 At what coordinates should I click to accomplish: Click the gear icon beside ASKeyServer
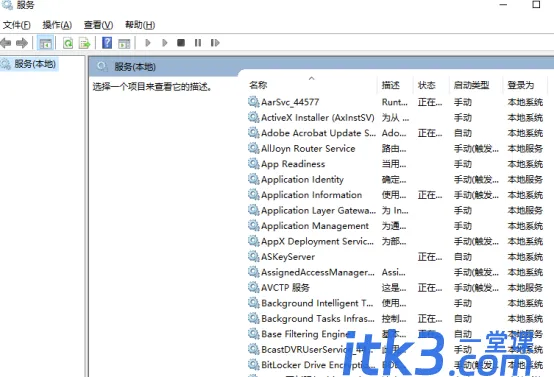(253, 257)
